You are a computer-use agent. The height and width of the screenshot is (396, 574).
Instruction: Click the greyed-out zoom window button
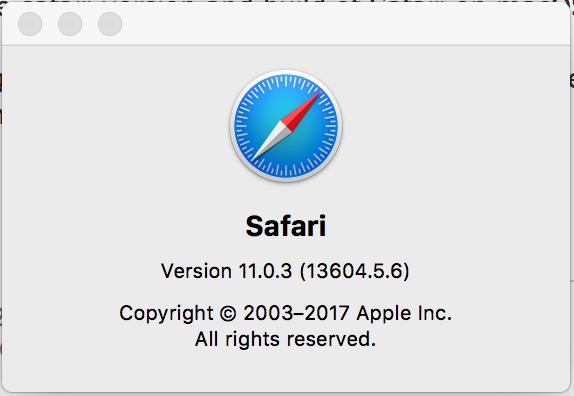[x=110, y=24]
